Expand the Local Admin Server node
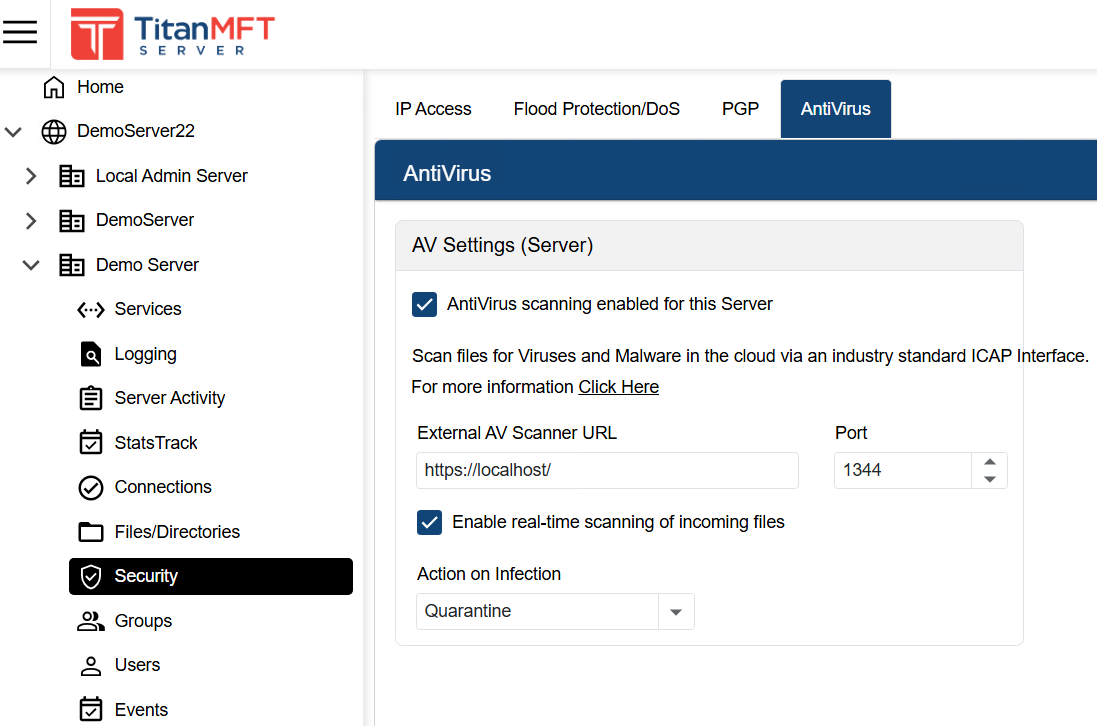Screen dimensions: 1097x726 (30, 175)
